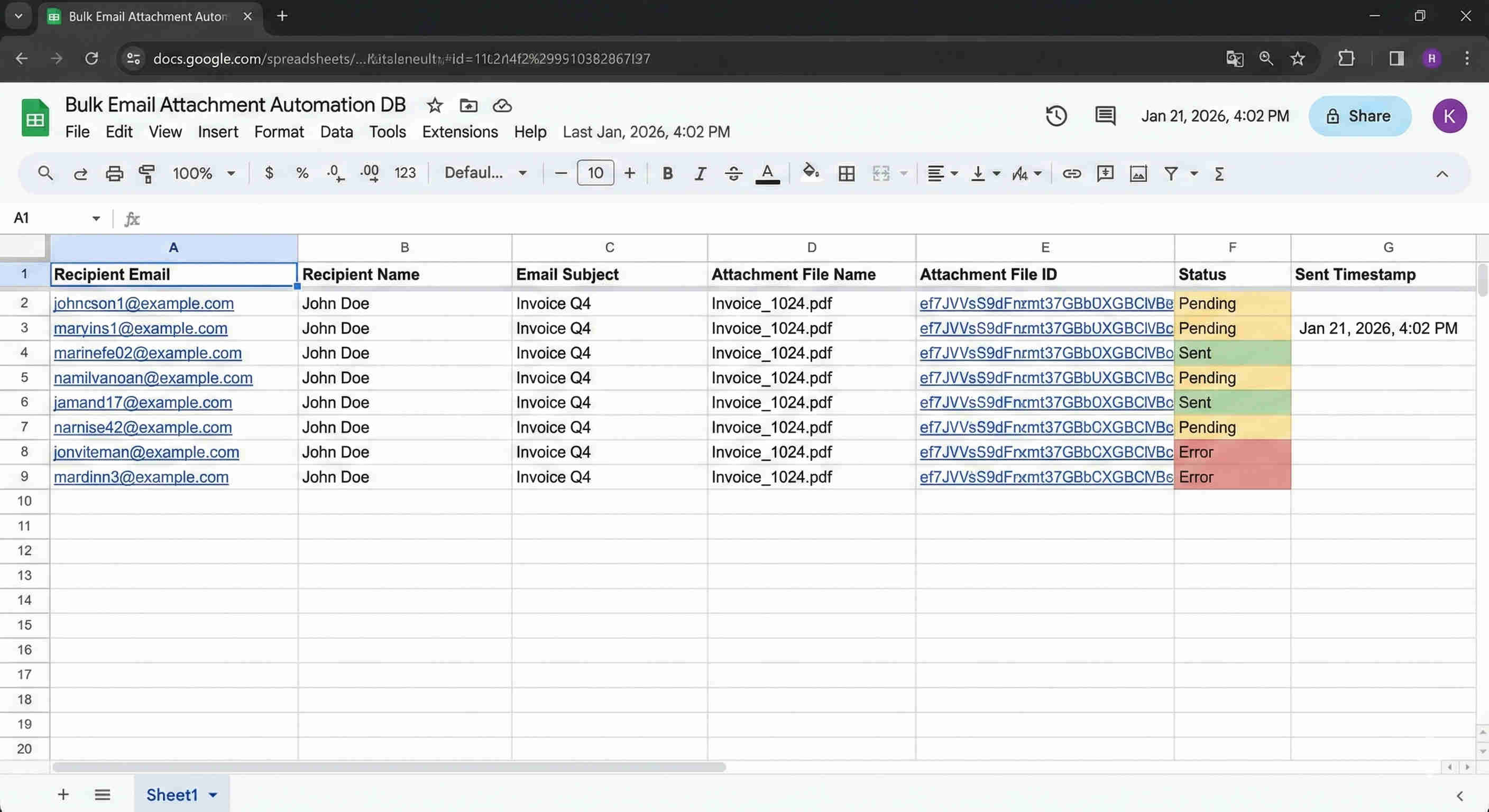Open the K account avatar
Image resolution: width=1489 pixels, height=812 pixels.
pyautogui.click(x=1449, y=116)
